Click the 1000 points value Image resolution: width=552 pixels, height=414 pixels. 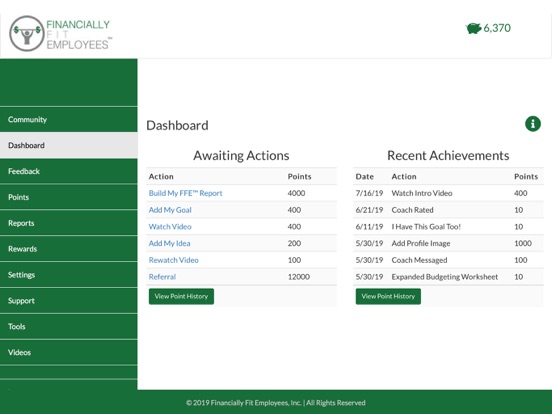click(523, 244)
